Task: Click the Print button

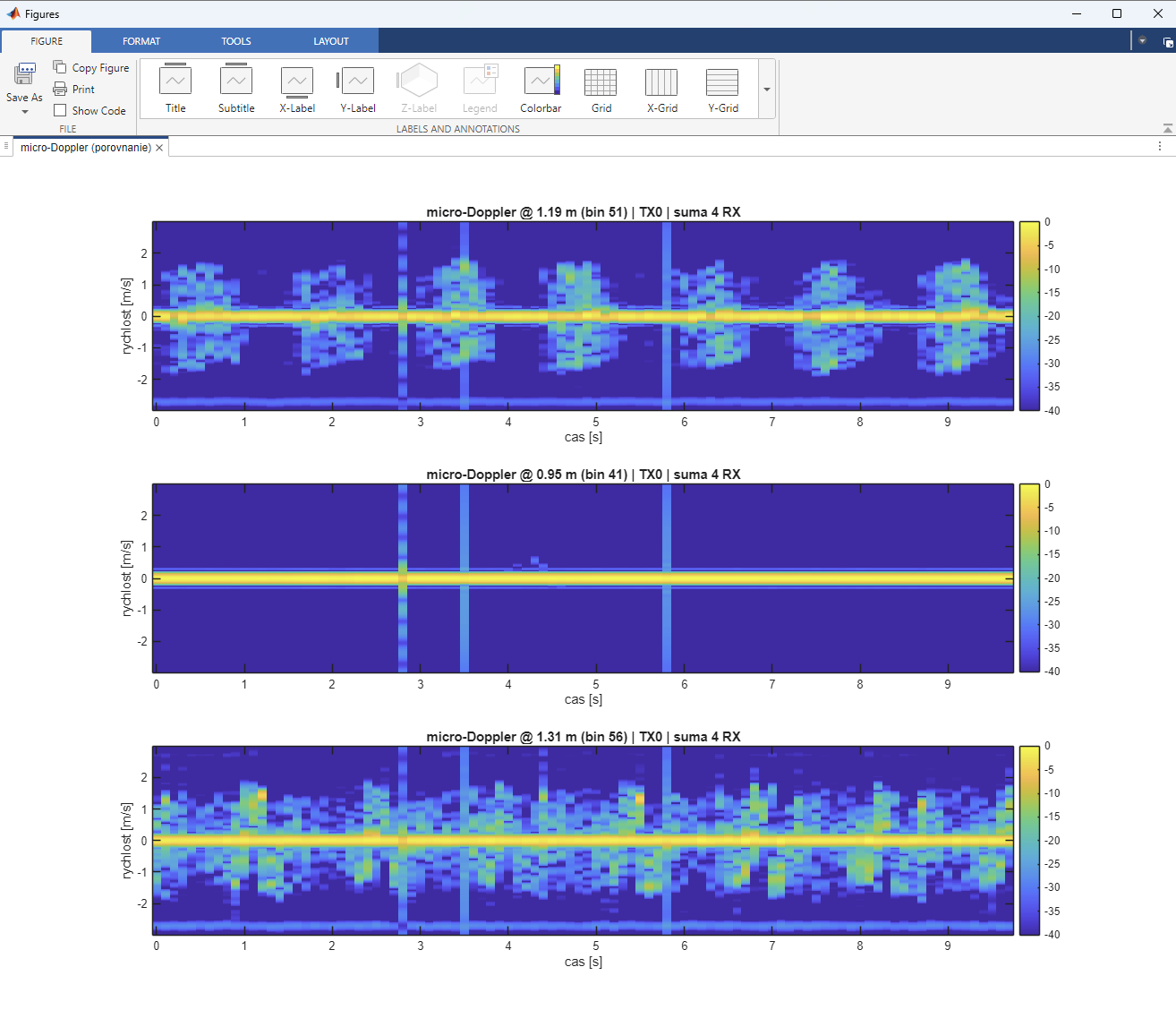Action: 74,89
